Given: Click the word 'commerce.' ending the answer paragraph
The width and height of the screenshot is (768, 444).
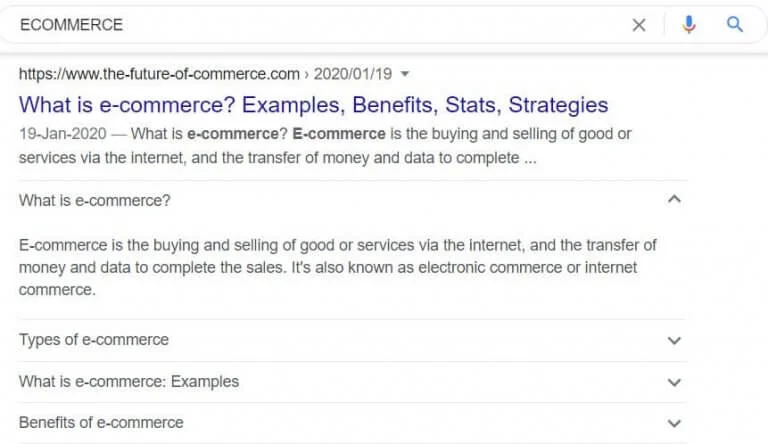Looking at the screenshot, I should click(57, 290).
